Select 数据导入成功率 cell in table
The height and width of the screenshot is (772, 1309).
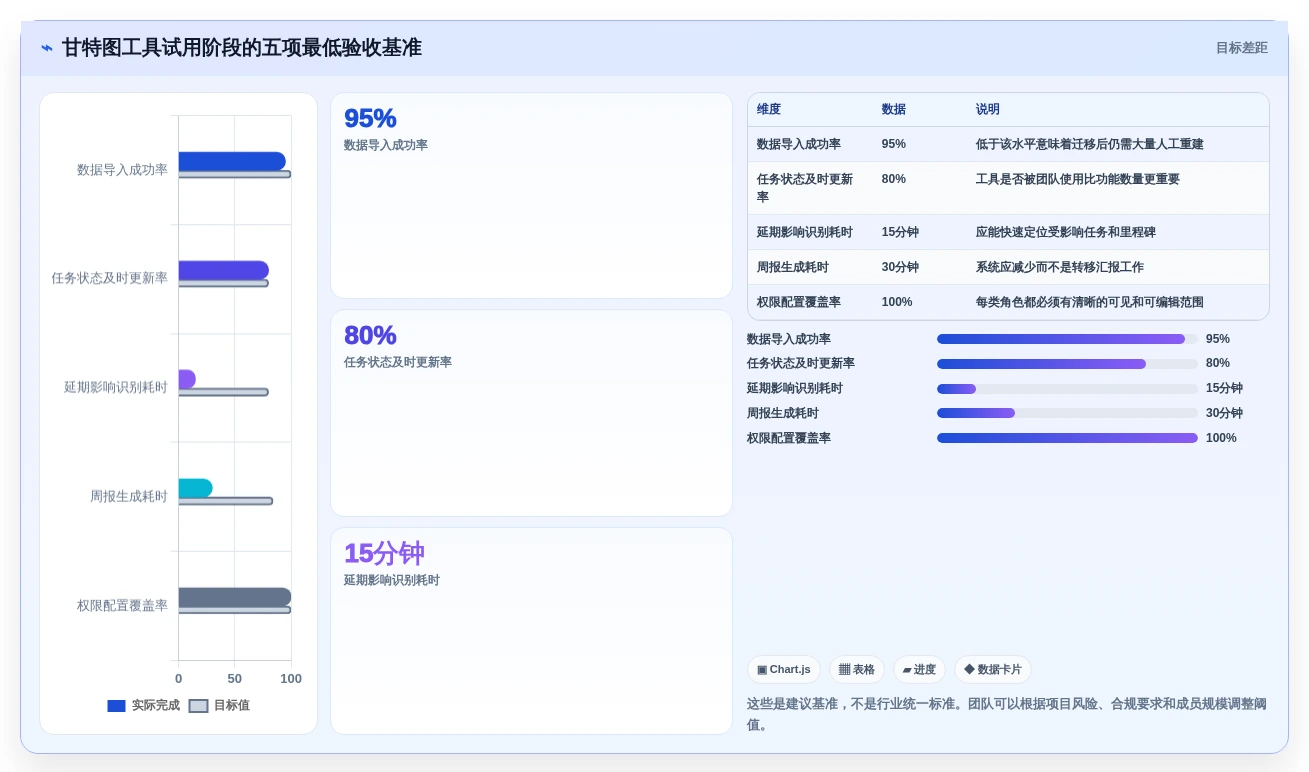[799, 144]
